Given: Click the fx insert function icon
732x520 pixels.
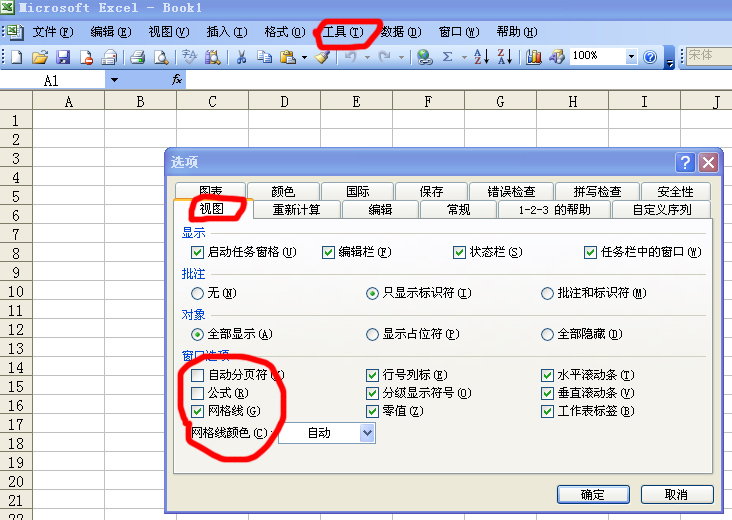Looking at the screenshot, I should [x=177, y=80].
